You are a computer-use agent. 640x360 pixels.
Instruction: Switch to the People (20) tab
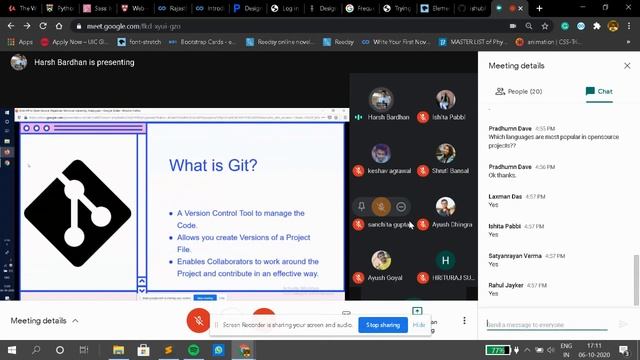519,91
